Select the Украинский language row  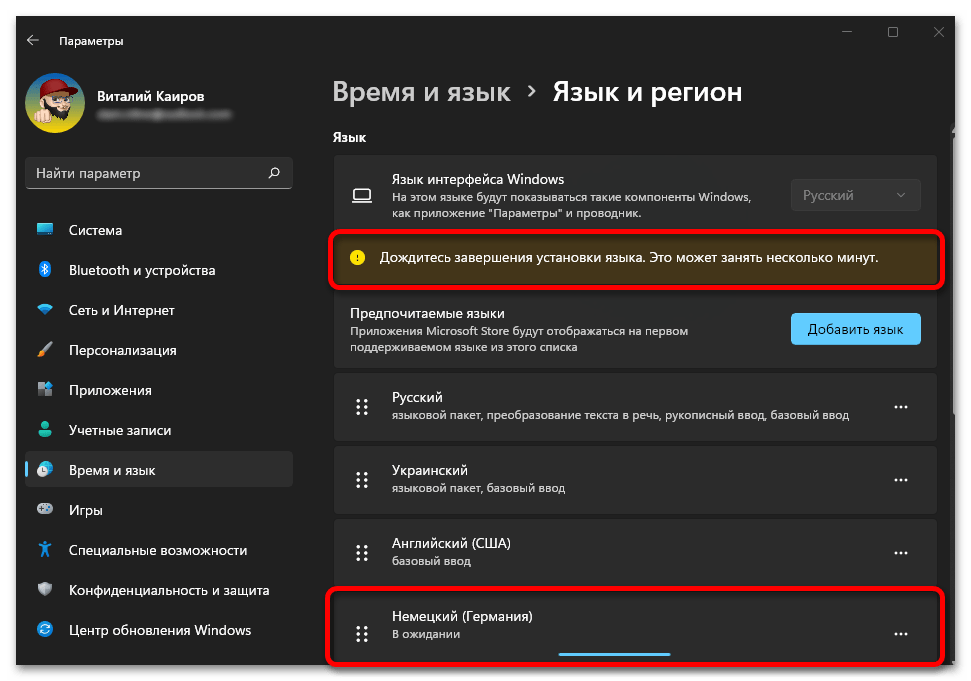click(635, 480)
